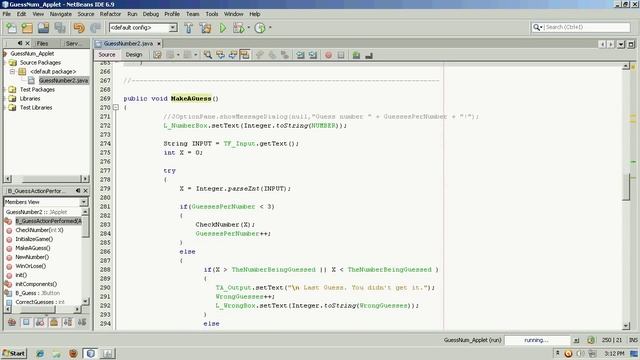Collapse the MakeAGuess method code fold
The width and height of the screenshot is (640, 360).
116,107
